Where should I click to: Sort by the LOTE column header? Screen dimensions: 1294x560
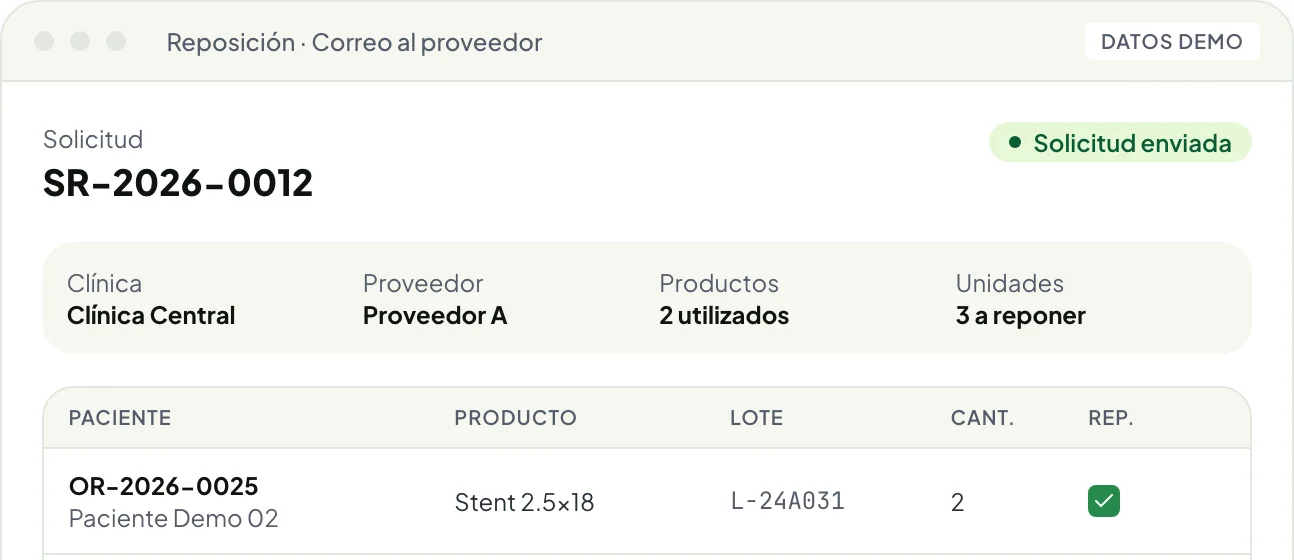point(756,418)
